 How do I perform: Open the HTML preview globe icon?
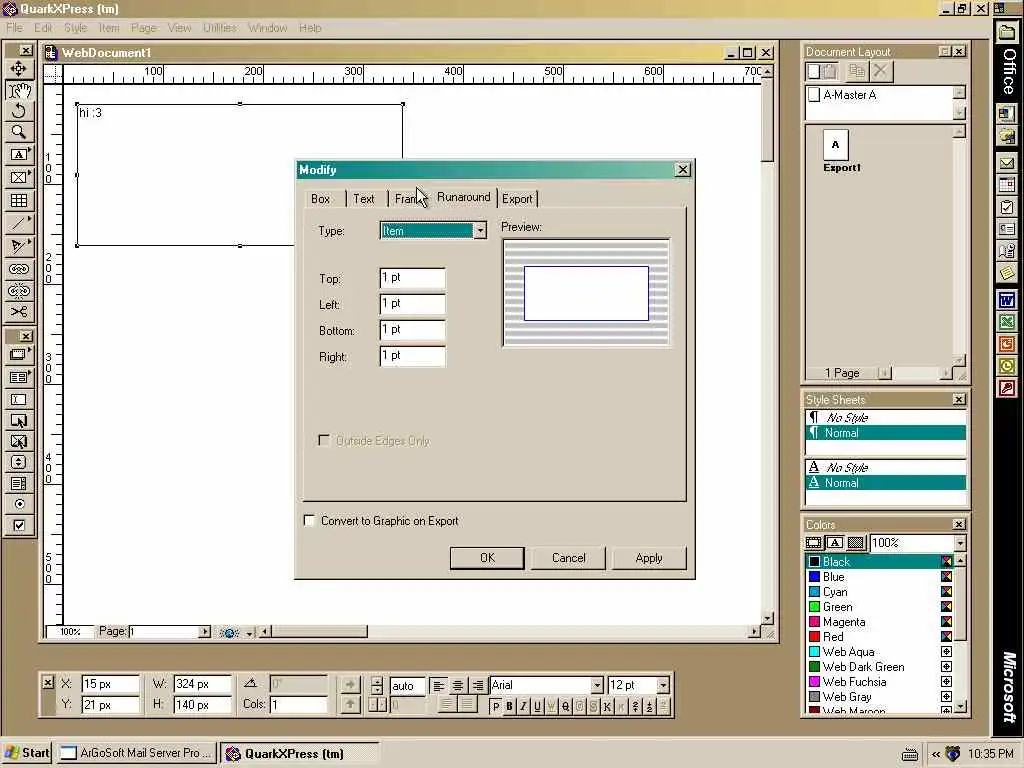pyautogui.click(x=229, y=632)
